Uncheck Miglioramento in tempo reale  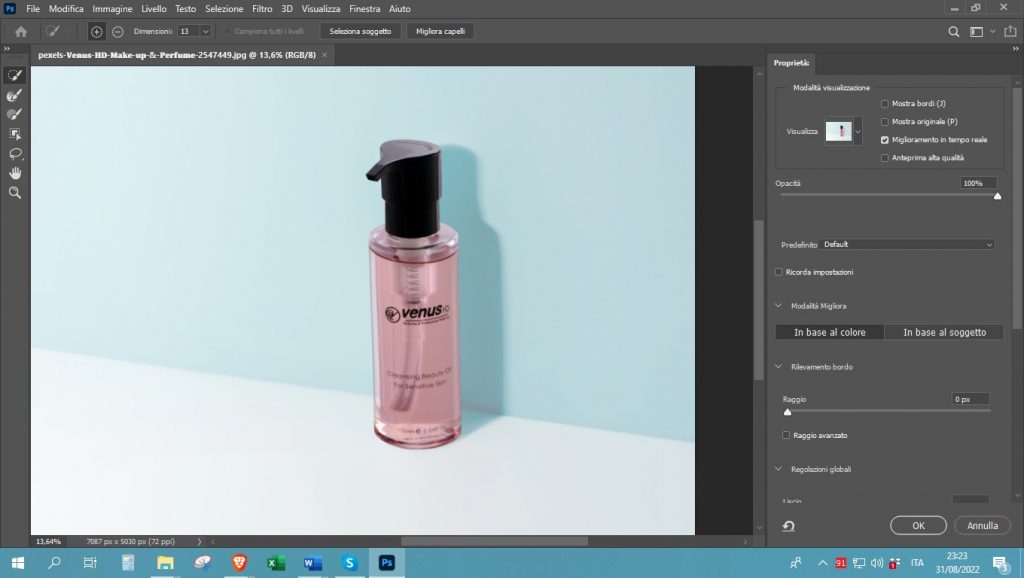pos(885,140)
